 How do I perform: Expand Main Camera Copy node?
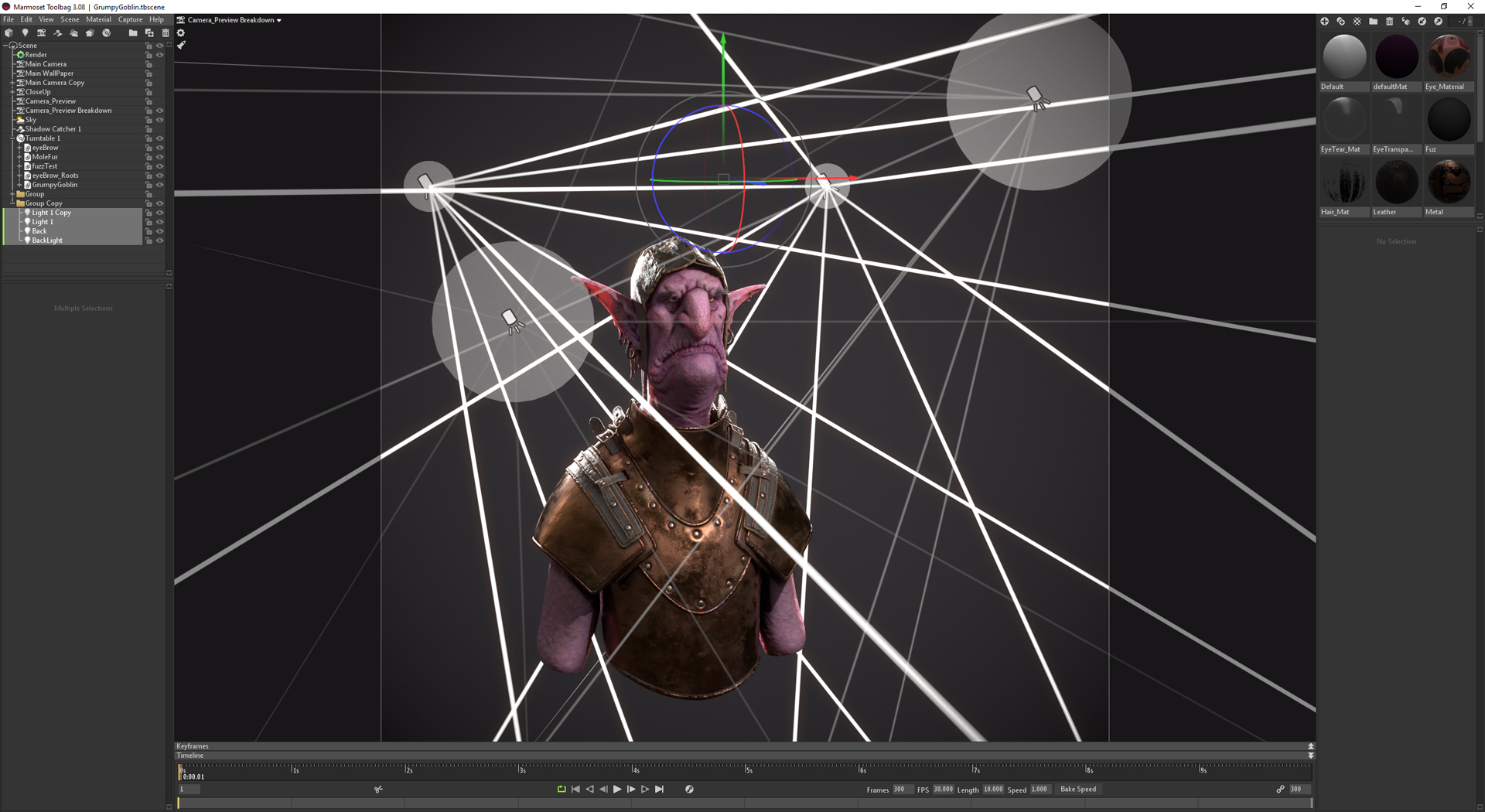pyautogui.click(x=12, y=83)
